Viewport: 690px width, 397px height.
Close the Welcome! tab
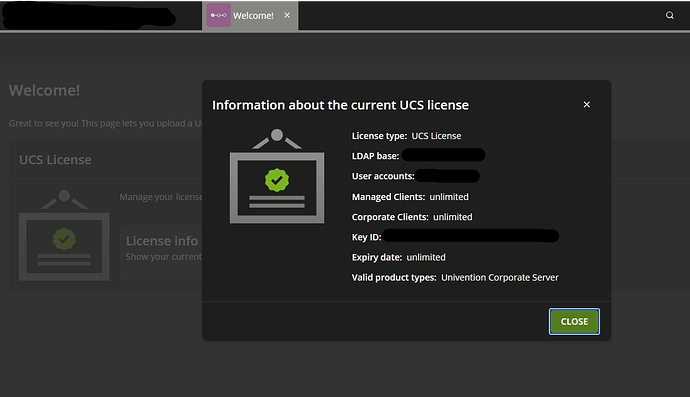pos(287,15)
